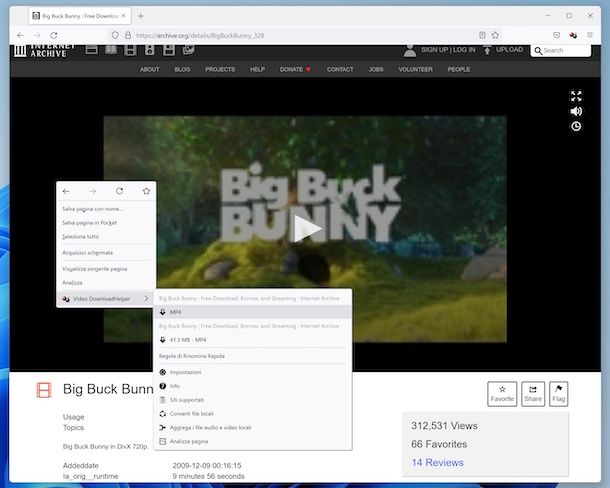Image resolution: width=610 pixels, height=488 pixels.
Task: Download the highlighted MP4 entry
Action: [x=253, y=312]
